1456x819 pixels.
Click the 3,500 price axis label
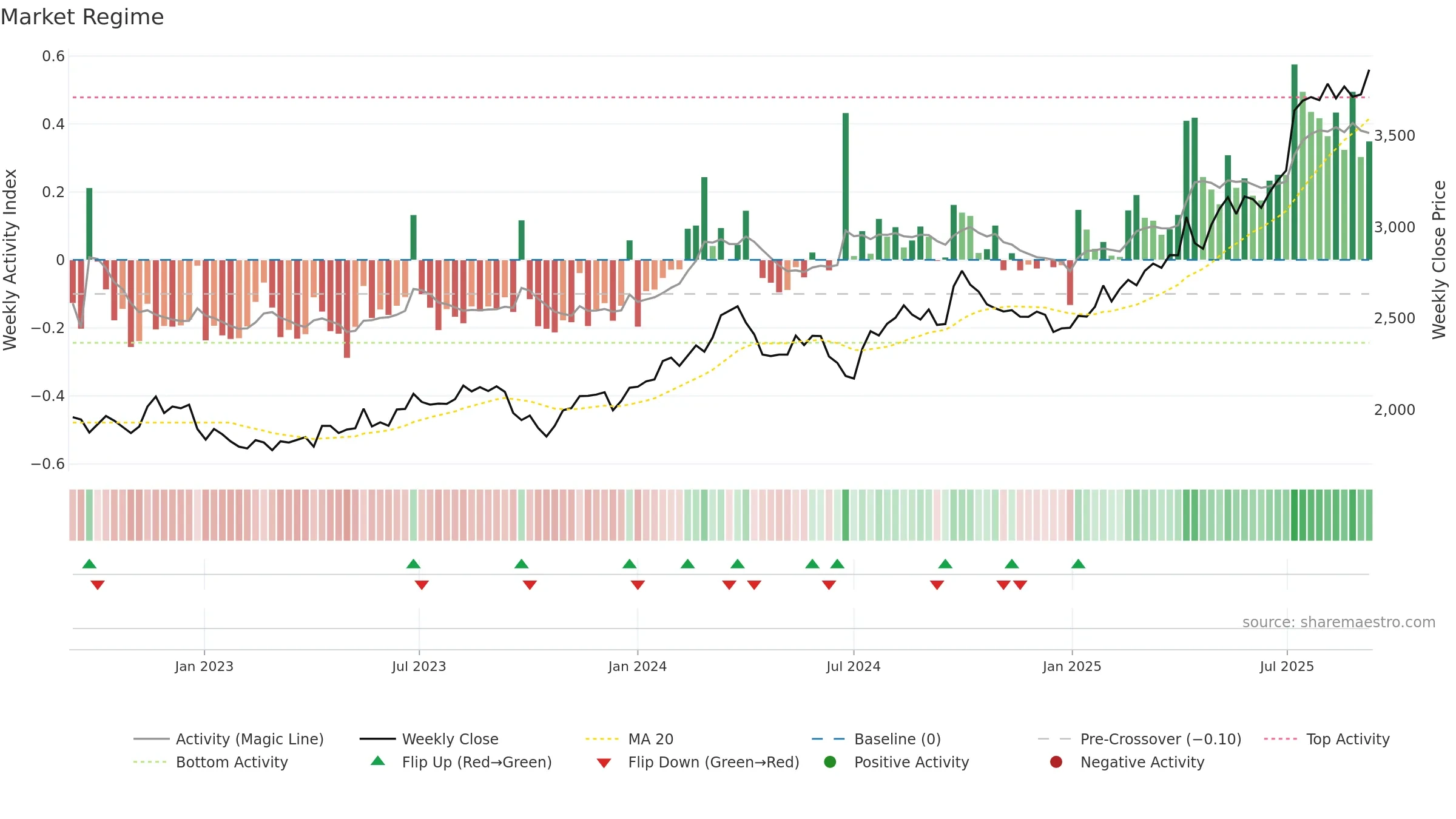click(1394, 135)
